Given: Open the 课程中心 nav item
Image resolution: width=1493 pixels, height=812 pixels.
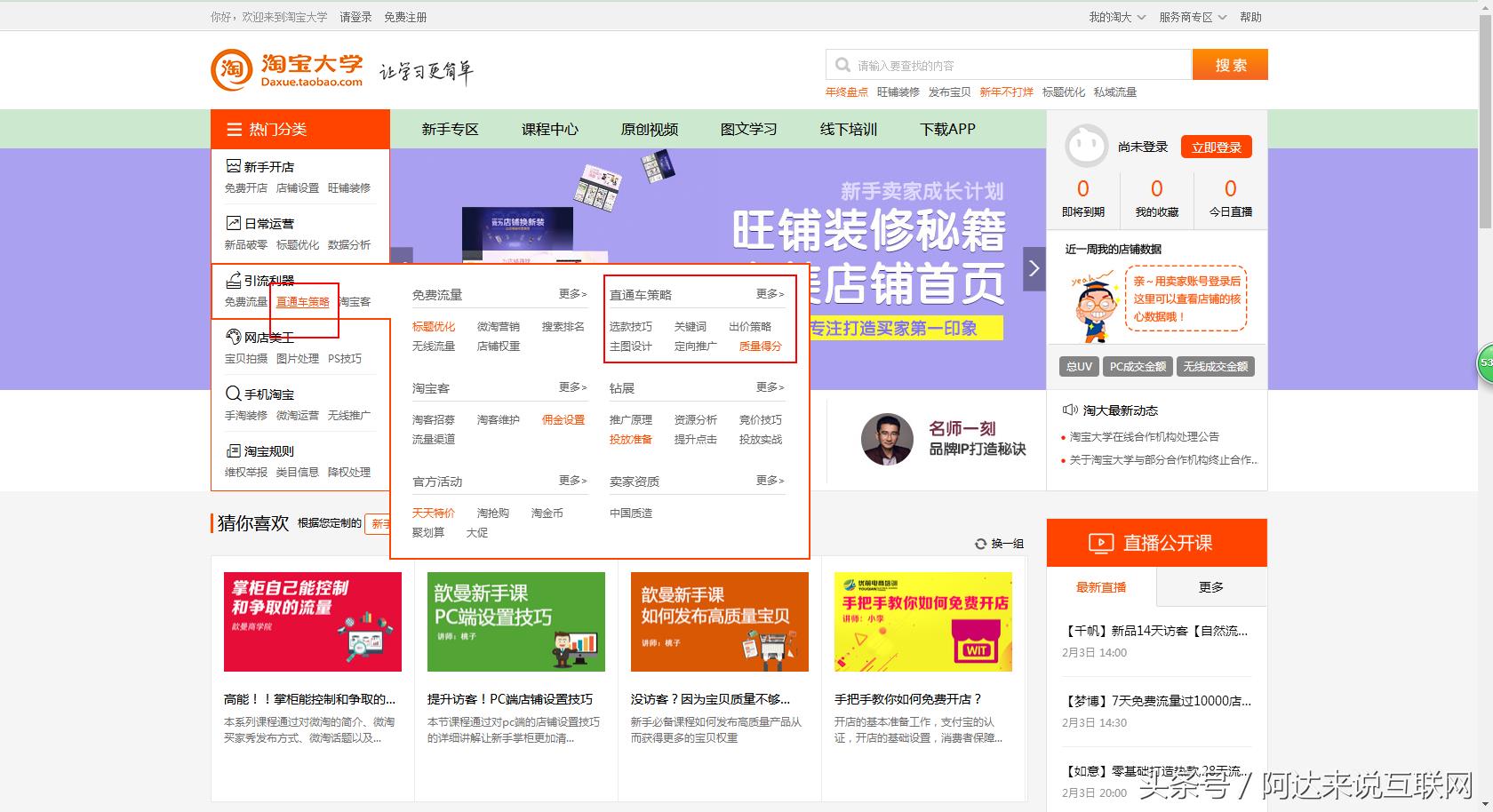Looking at the screenshot, I should click(550, 130).
